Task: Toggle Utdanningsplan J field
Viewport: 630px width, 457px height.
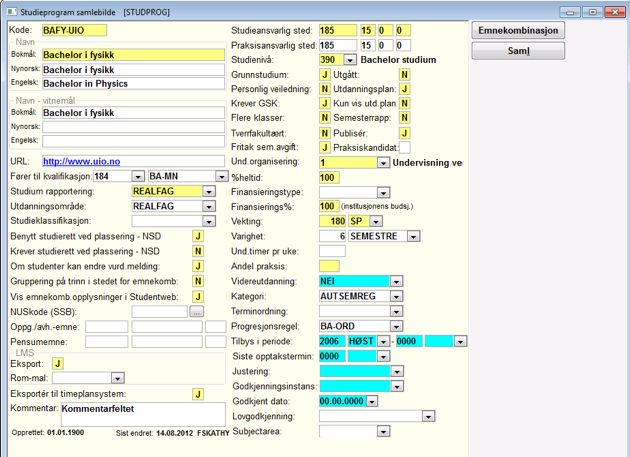Action: [x=404, y=89]
